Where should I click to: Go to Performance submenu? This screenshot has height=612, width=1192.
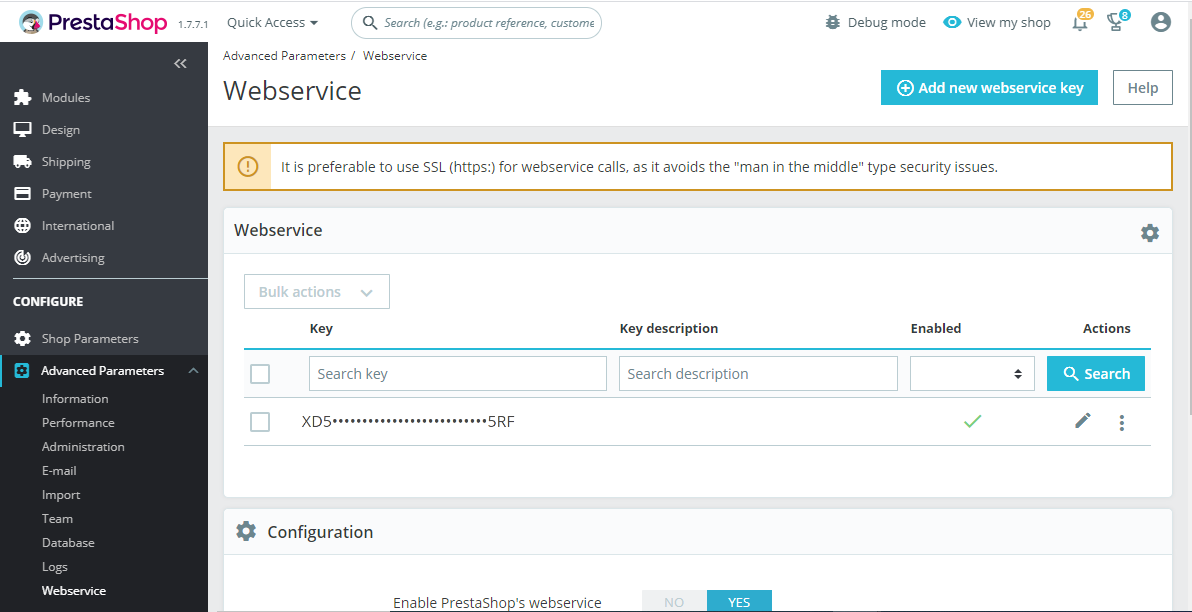pos(78,423)
